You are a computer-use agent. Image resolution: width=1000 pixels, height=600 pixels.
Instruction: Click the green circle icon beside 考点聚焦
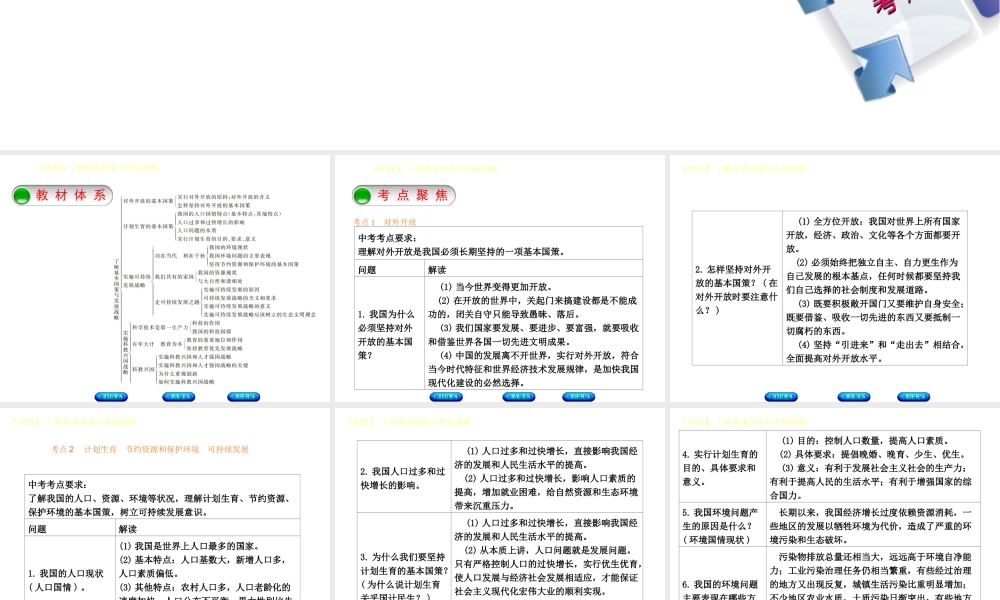pos(363,195)
